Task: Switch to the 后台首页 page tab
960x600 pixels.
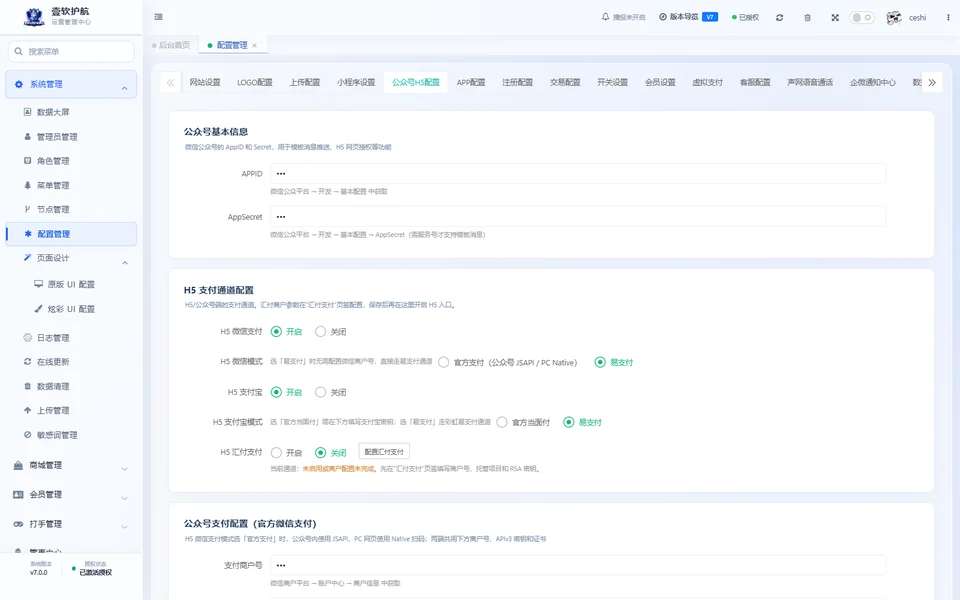Action: pyautogui.click(x=171, y=45)
